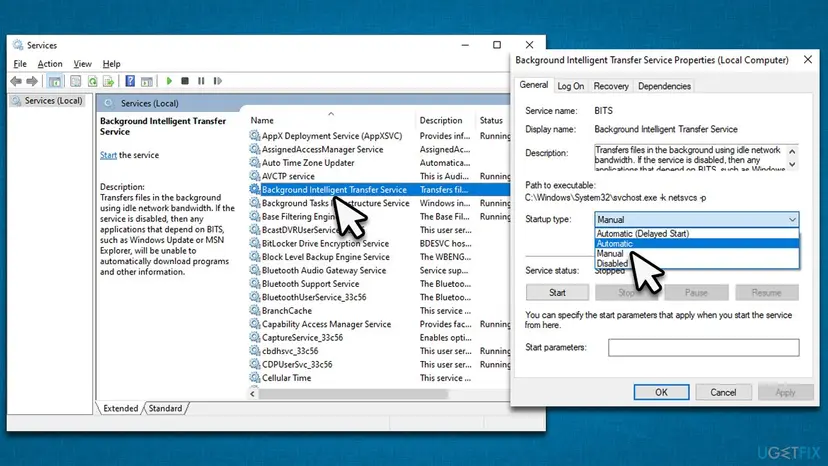The height and width of the screenshot is (466, 828).
Task: Close the Properties dialog
Action: coord(807,60)
